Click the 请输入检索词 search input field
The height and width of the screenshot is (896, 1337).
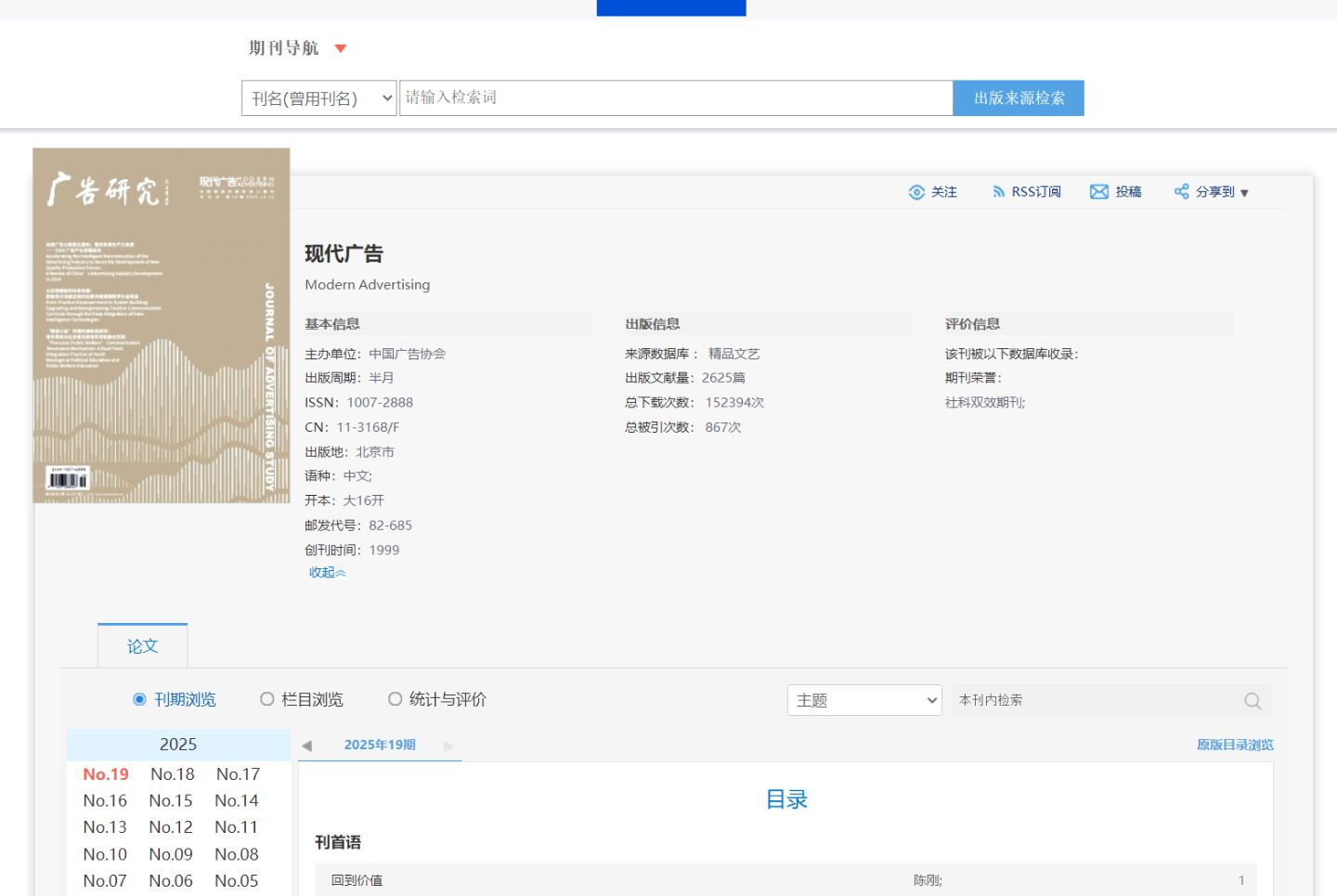676,98
